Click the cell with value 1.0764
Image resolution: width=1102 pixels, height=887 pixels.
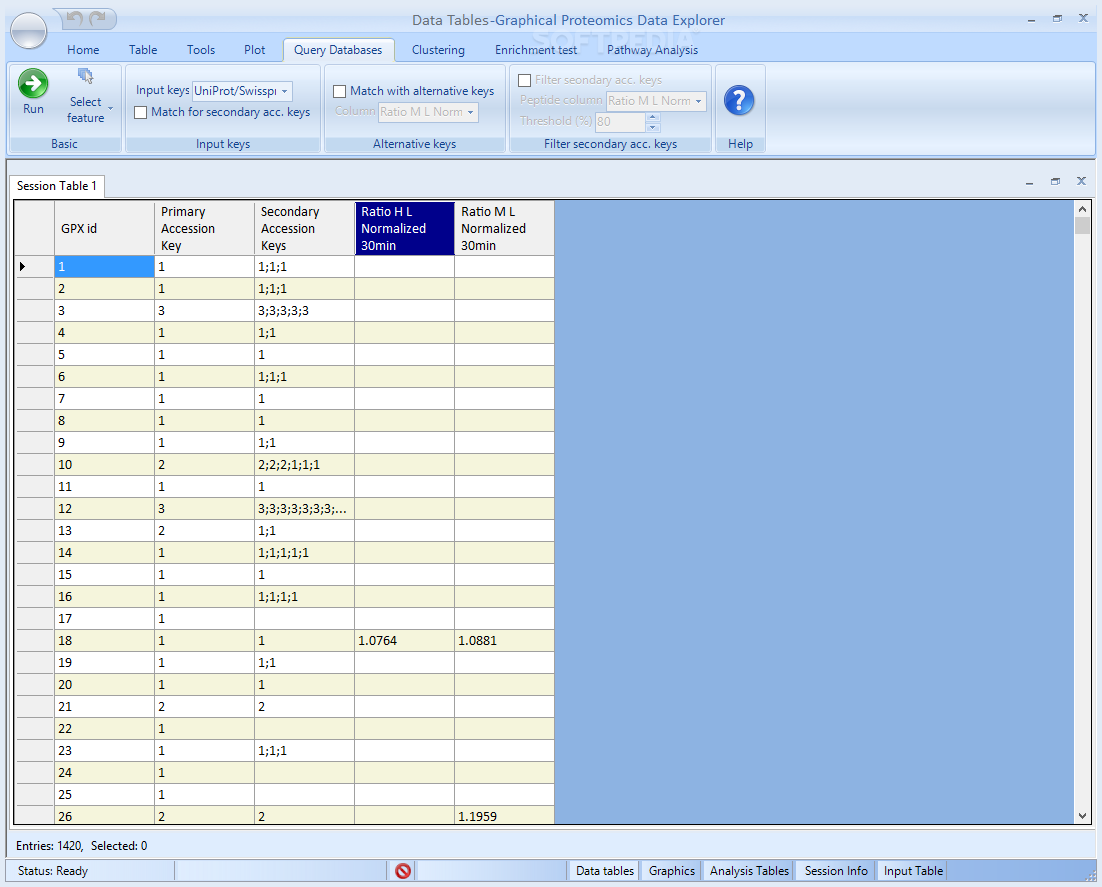tap(405, 641)
